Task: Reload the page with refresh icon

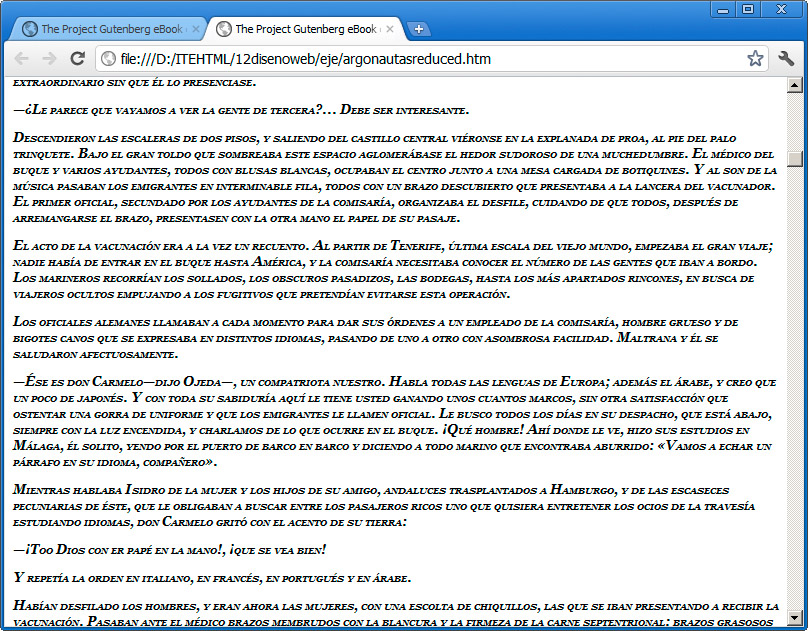Action: tap(78, 59)
